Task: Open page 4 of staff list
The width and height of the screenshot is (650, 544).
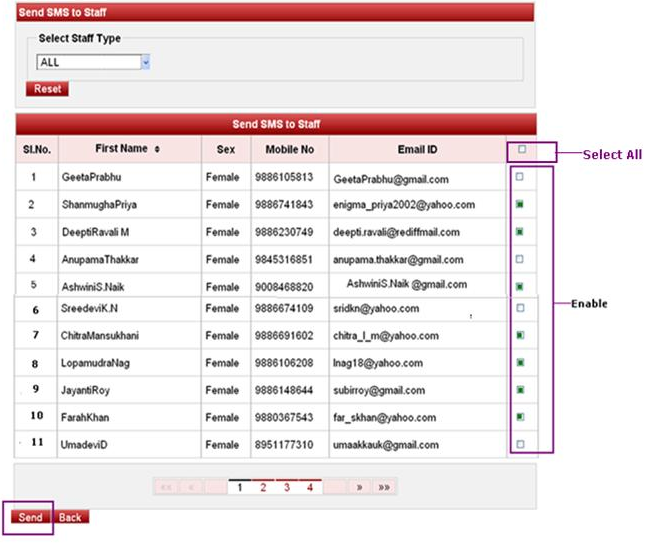Action: 310,487
